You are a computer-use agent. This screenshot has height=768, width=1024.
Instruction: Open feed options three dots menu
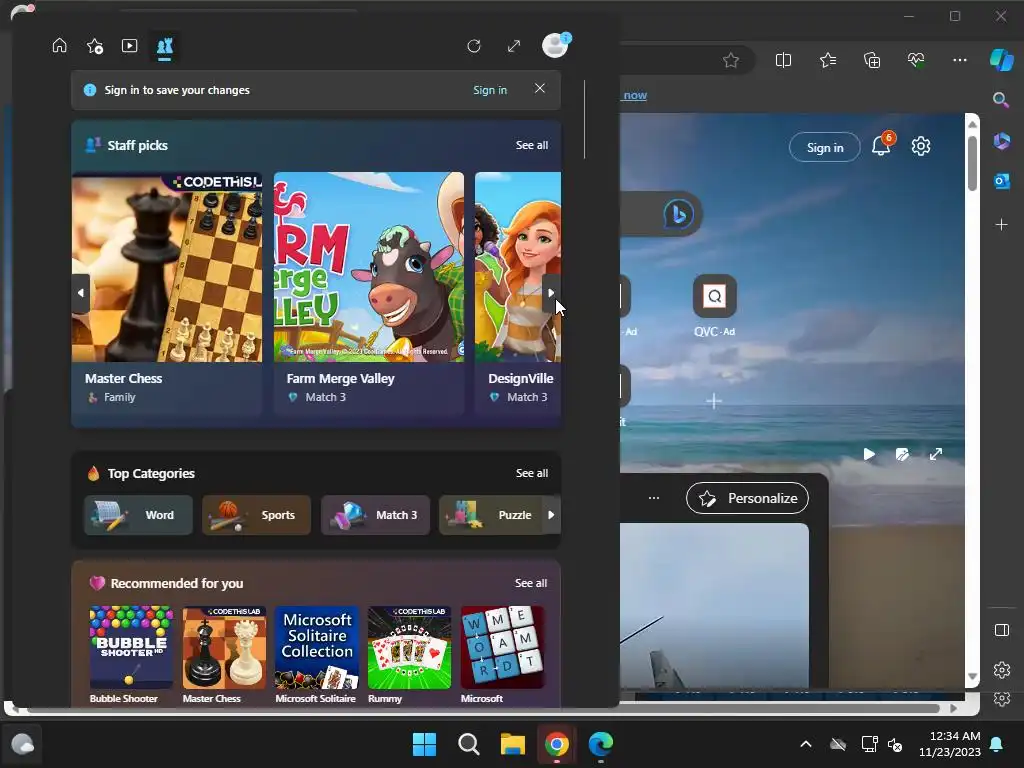coord(654,498)
